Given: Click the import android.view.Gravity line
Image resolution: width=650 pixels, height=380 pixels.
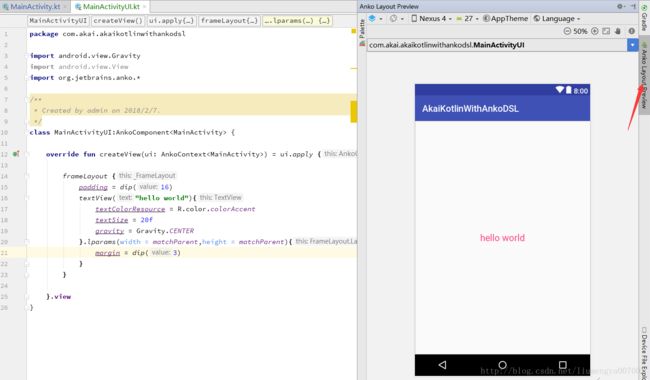Looking at the screenshot, I should (x=85, y=56).
